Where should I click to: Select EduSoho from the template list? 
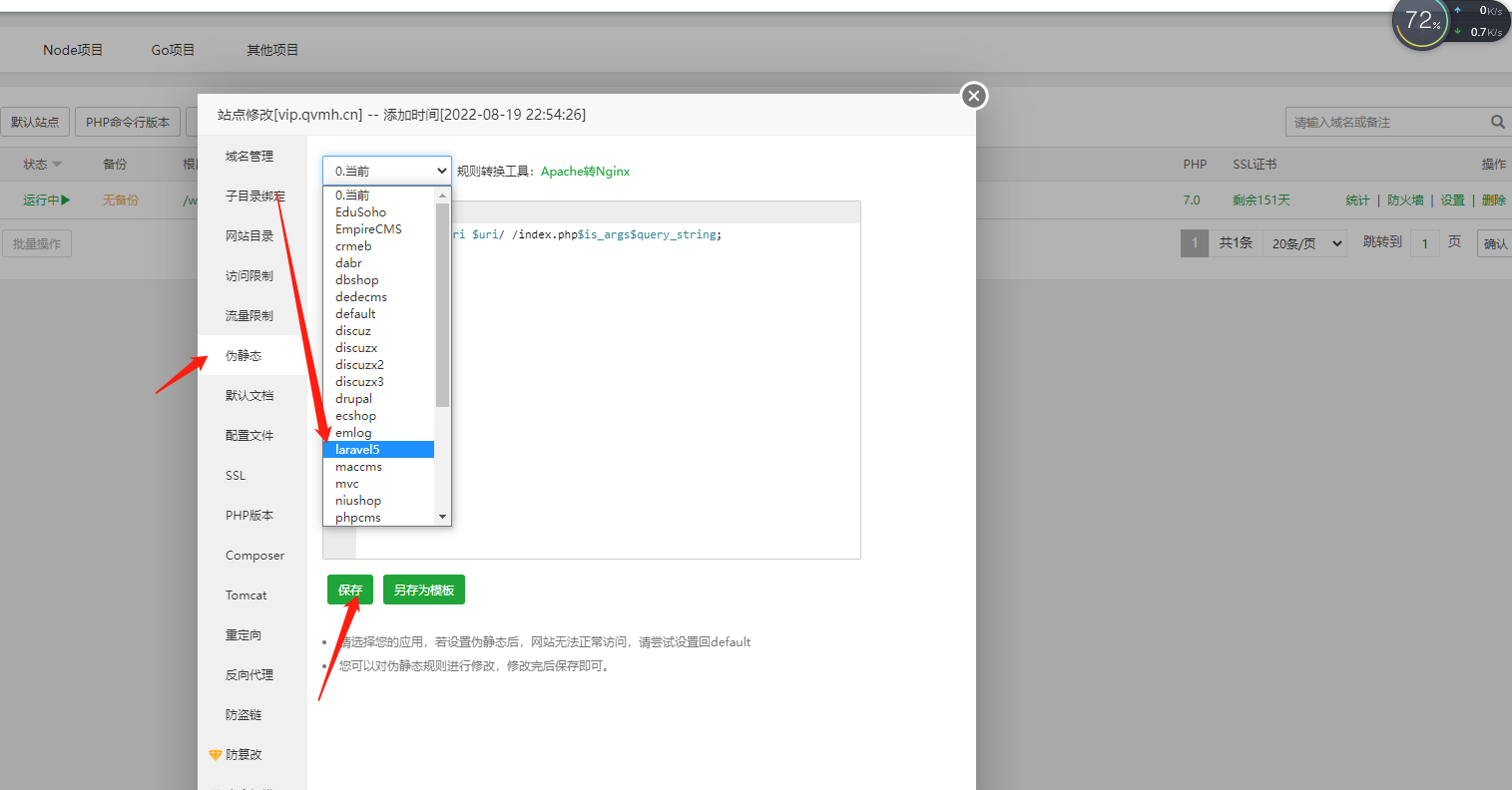378,212
